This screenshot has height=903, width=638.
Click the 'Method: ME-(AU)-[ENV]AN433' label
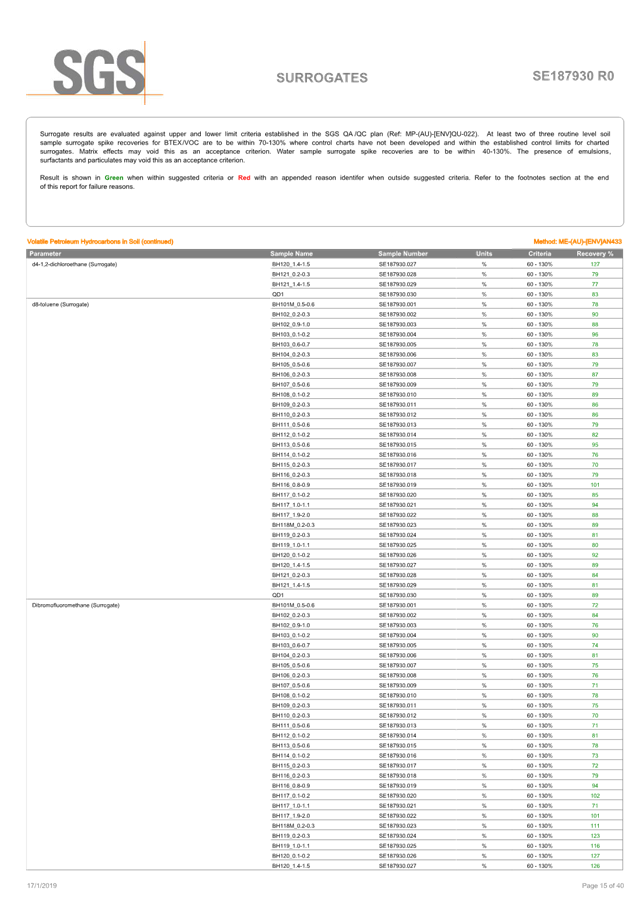pos(578,242)
